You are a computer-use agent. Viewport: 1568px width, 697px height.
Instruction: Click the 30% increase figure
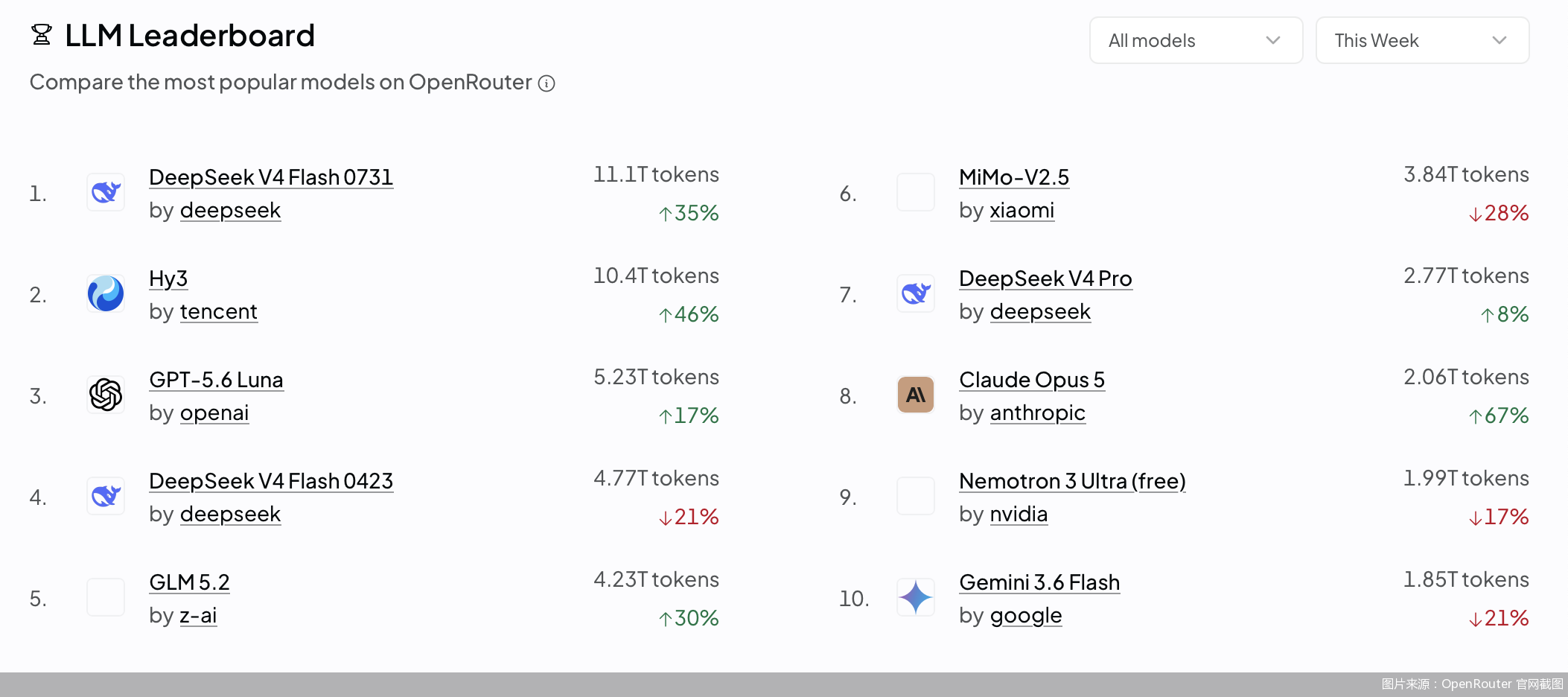click(689, 618)
